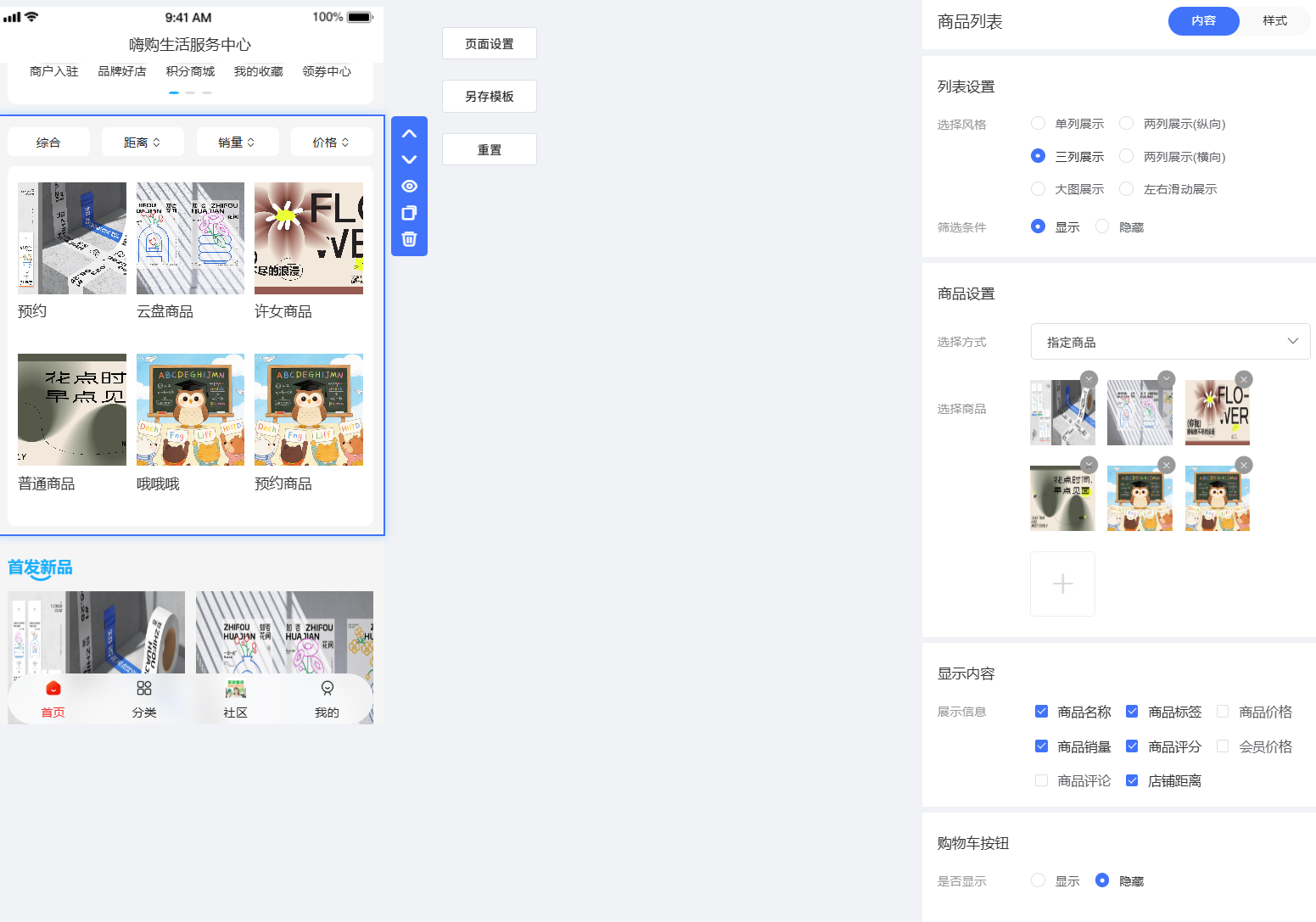The image size is (1316, 922).
Task: Open 页面设置 button
Action: pos(489,44)
